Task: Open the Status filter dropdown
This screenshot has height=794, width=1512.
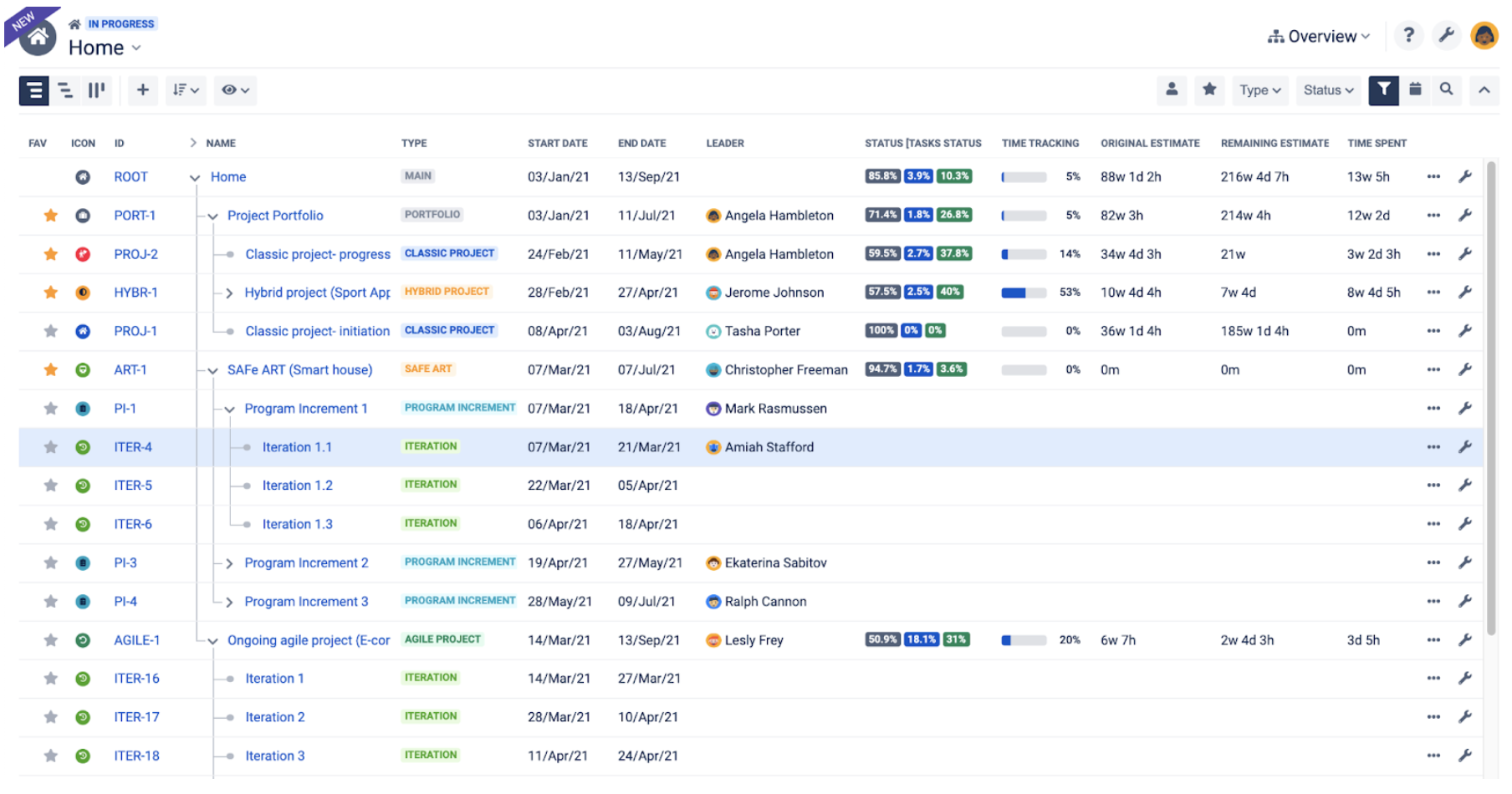Action: pyautogui.click(x=1328, y=90)
